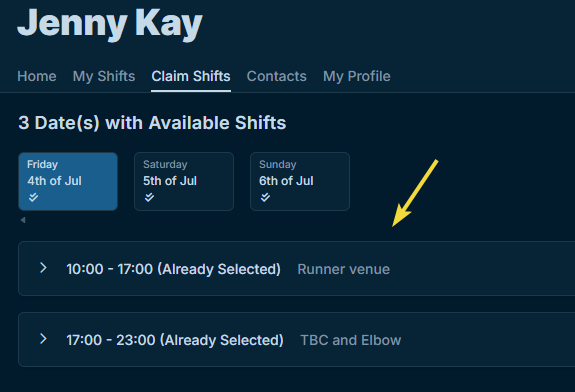Click 10:00 - 17:00 (Already Selected) text
Viewport: 575px width, 392px height.
click(x=173, y=269)
